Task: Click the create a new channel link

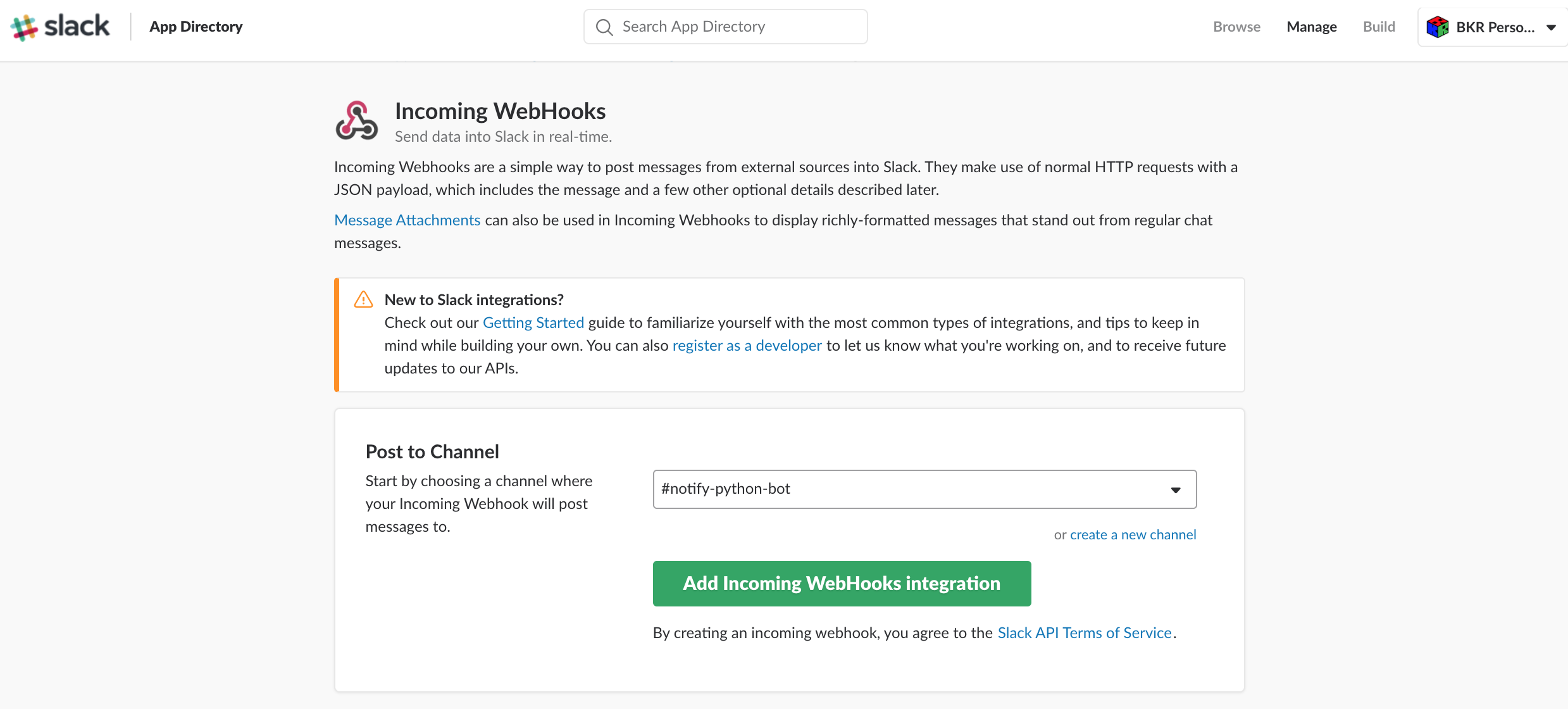Action: click(1133, 535)
